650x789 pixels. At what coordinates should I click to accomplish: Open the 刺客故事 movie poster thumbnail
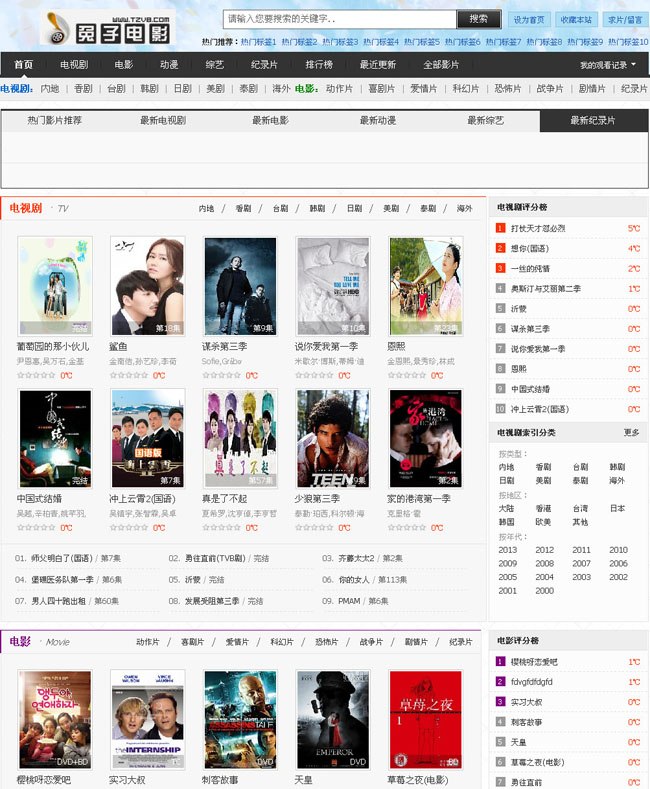click(240, 720)
